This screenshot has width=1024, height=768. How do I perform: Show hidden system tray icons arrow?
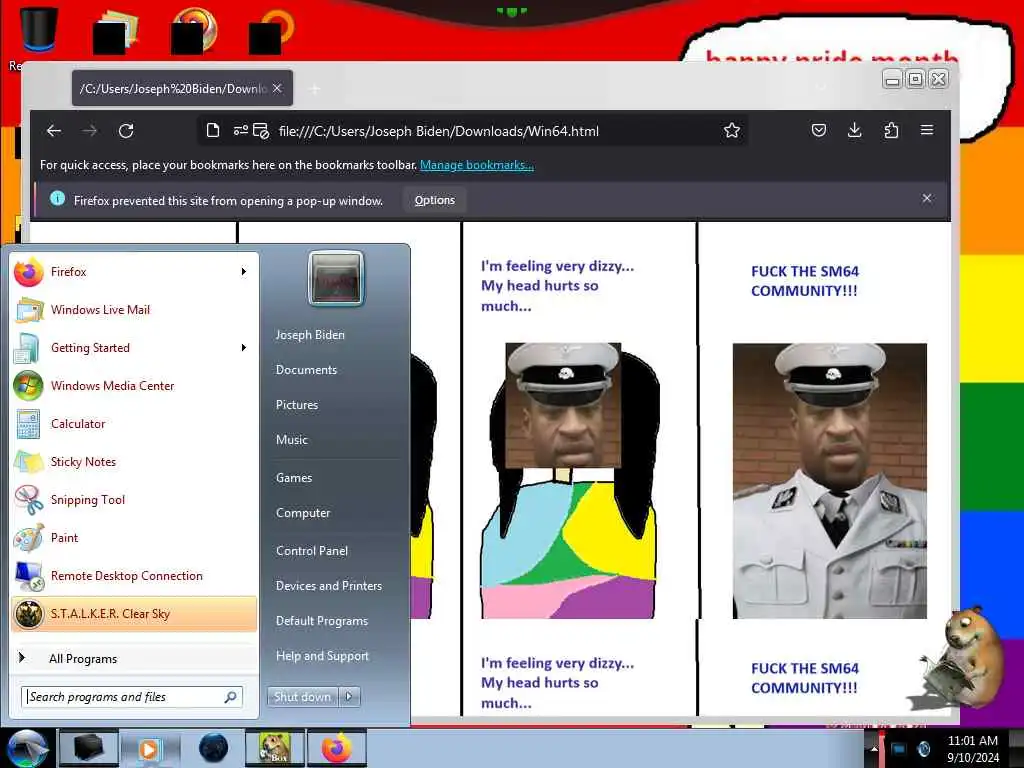874,749
